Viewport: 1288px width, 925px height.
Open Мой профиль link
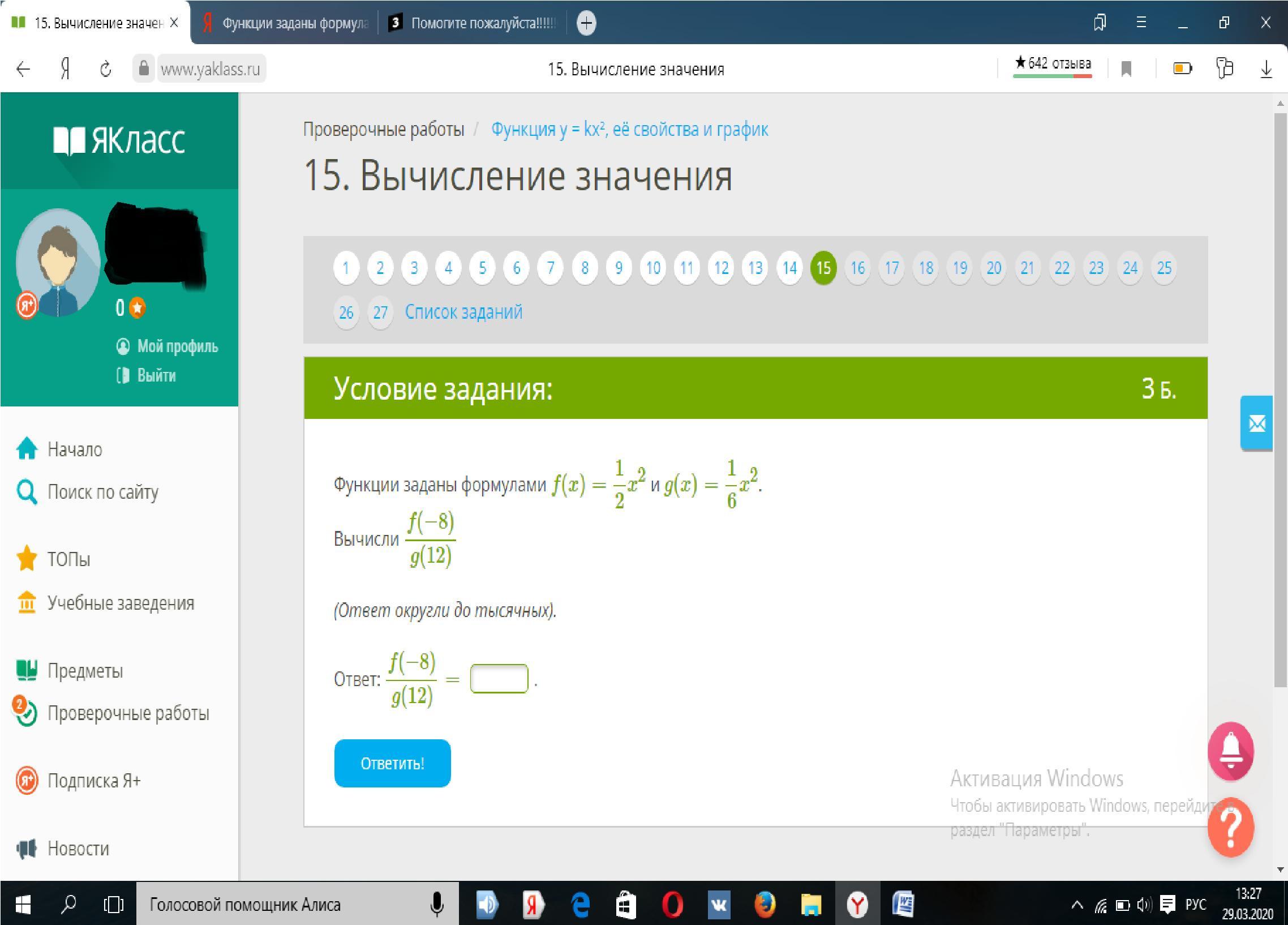(177, 346)
